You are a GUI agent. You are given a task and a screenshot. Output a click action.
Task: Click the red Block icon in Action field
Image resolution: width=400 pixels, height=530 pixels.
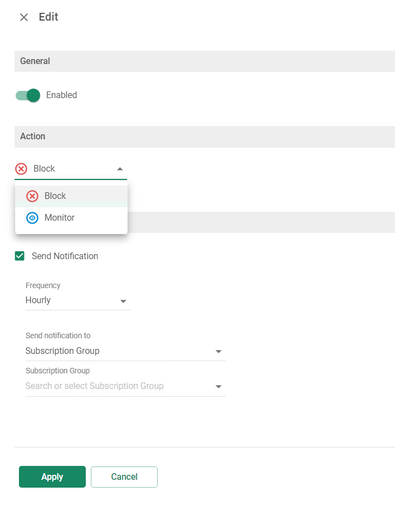click(21, 168)
